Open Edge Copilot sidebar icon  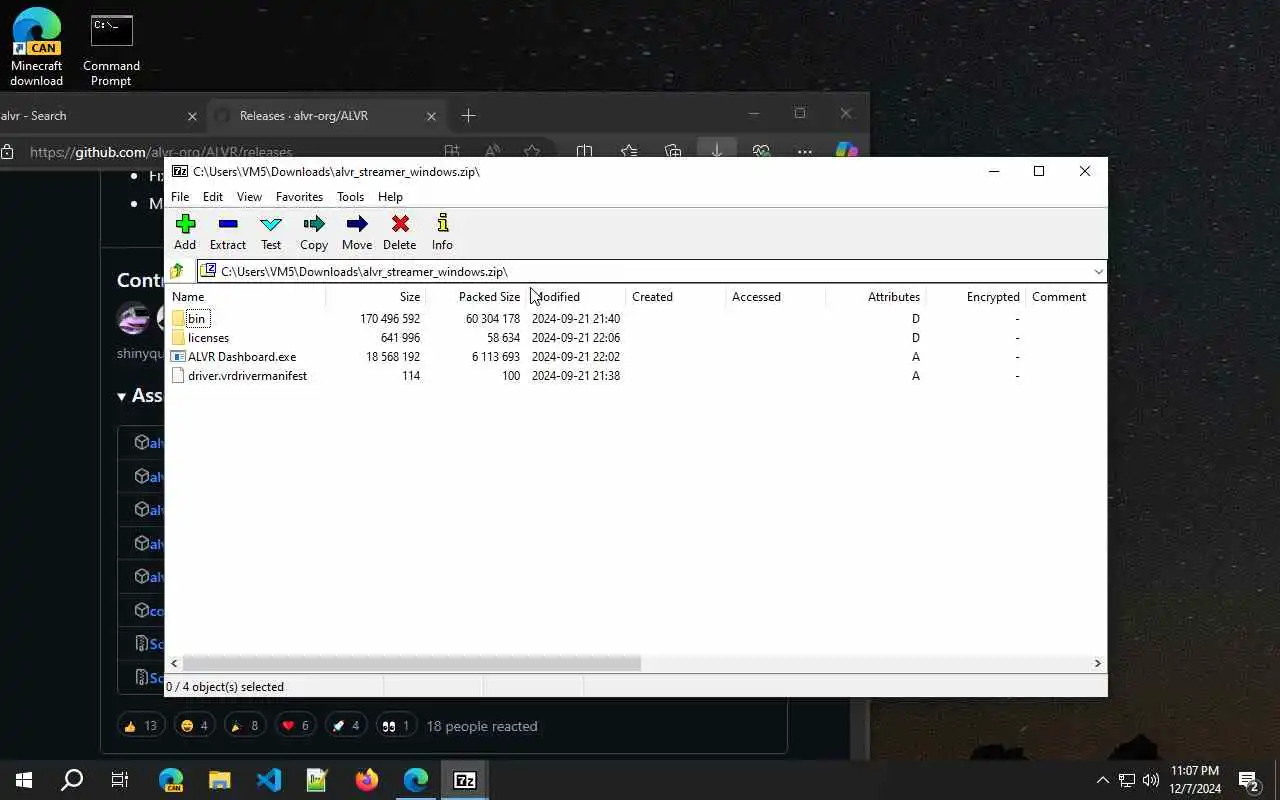(x=847, y=151)
